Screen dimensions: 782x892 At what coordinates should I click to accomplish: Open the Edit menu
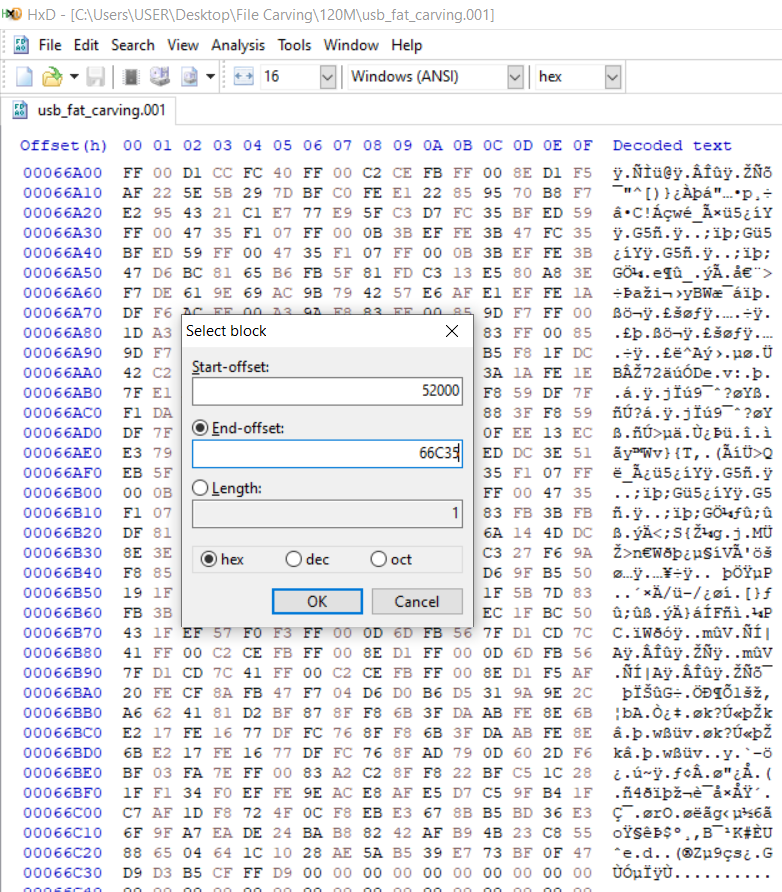pyautogui.click(x=86, y=45)
